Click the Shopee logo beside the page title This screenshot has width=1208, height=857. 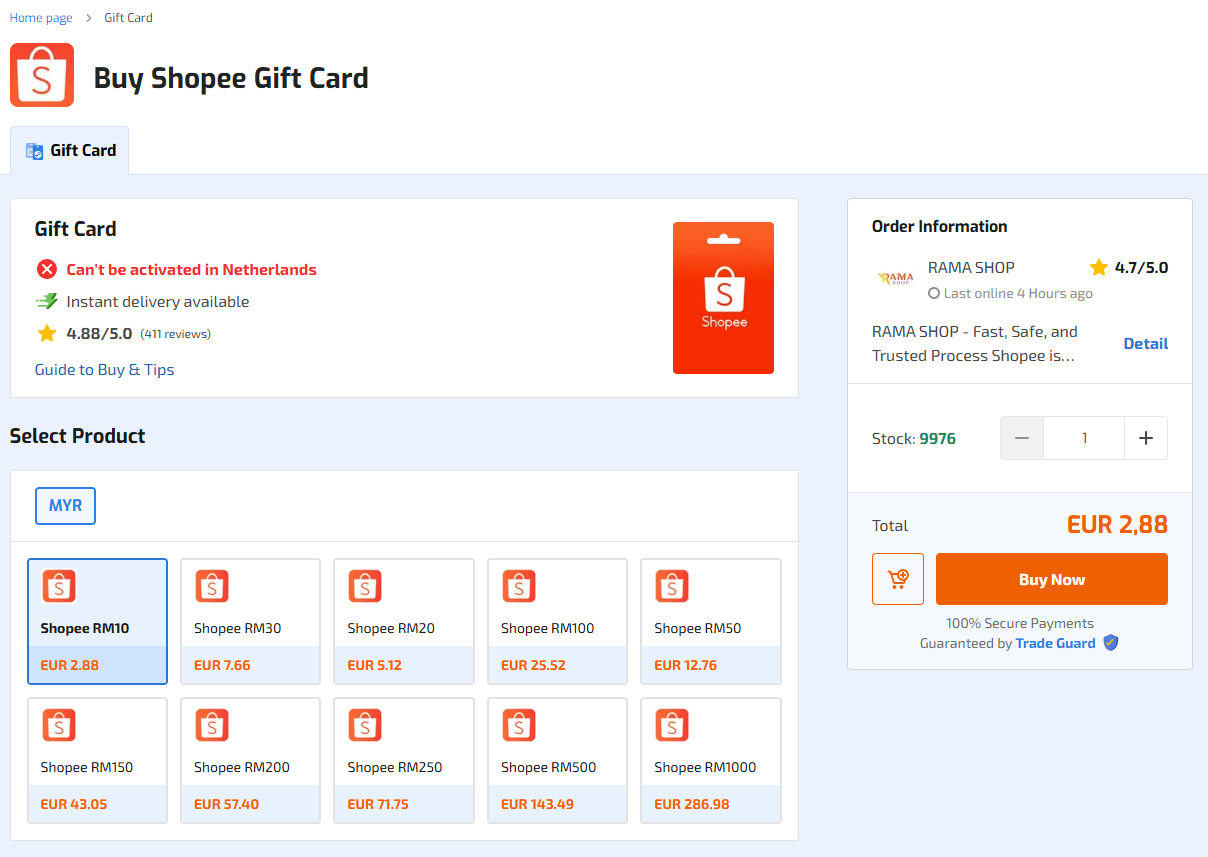coord(42,75)
